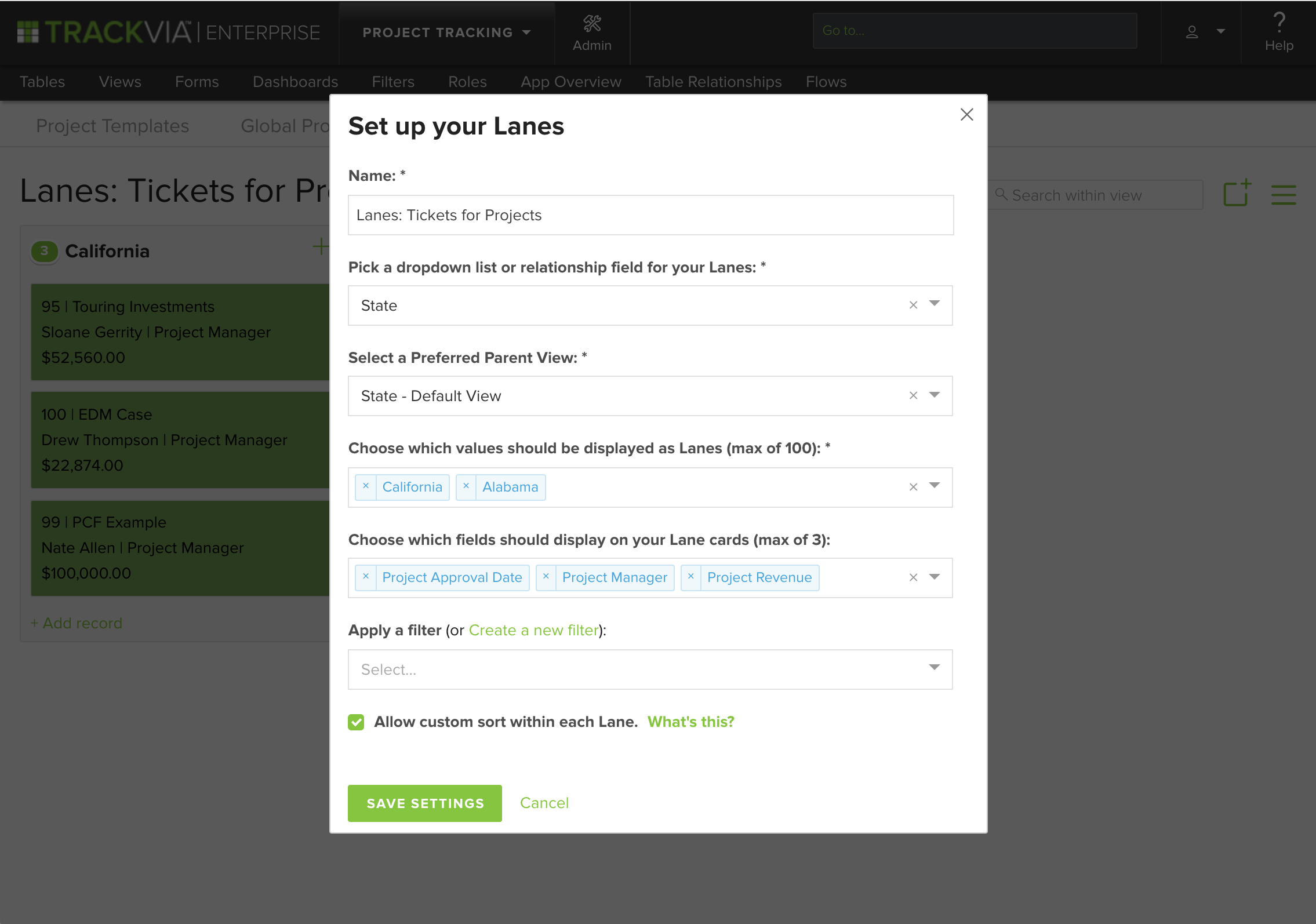
Task: Expand the Preferred Parent View dropdown
Action: [935, 395]
